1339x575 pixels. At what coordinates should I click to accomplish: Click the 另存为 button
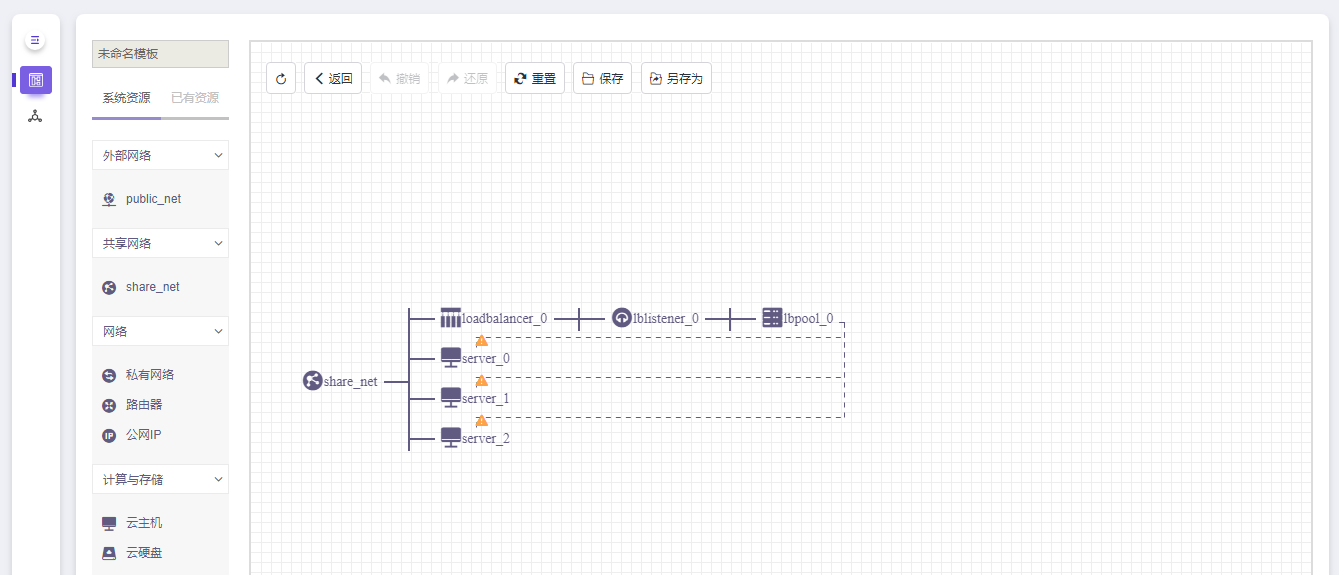pyautogui.click(x=676, y=78)
